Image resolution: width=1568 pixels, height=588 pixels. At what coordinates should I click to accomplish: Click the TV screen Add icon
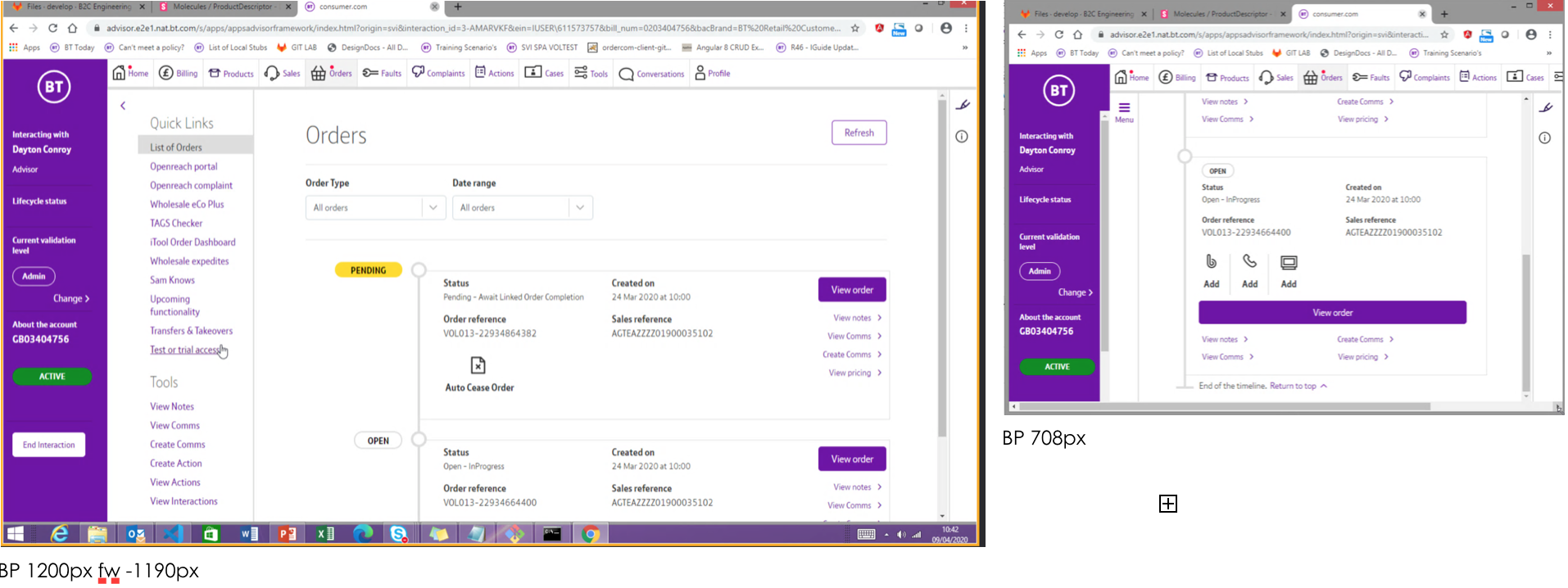(1289, 263)
